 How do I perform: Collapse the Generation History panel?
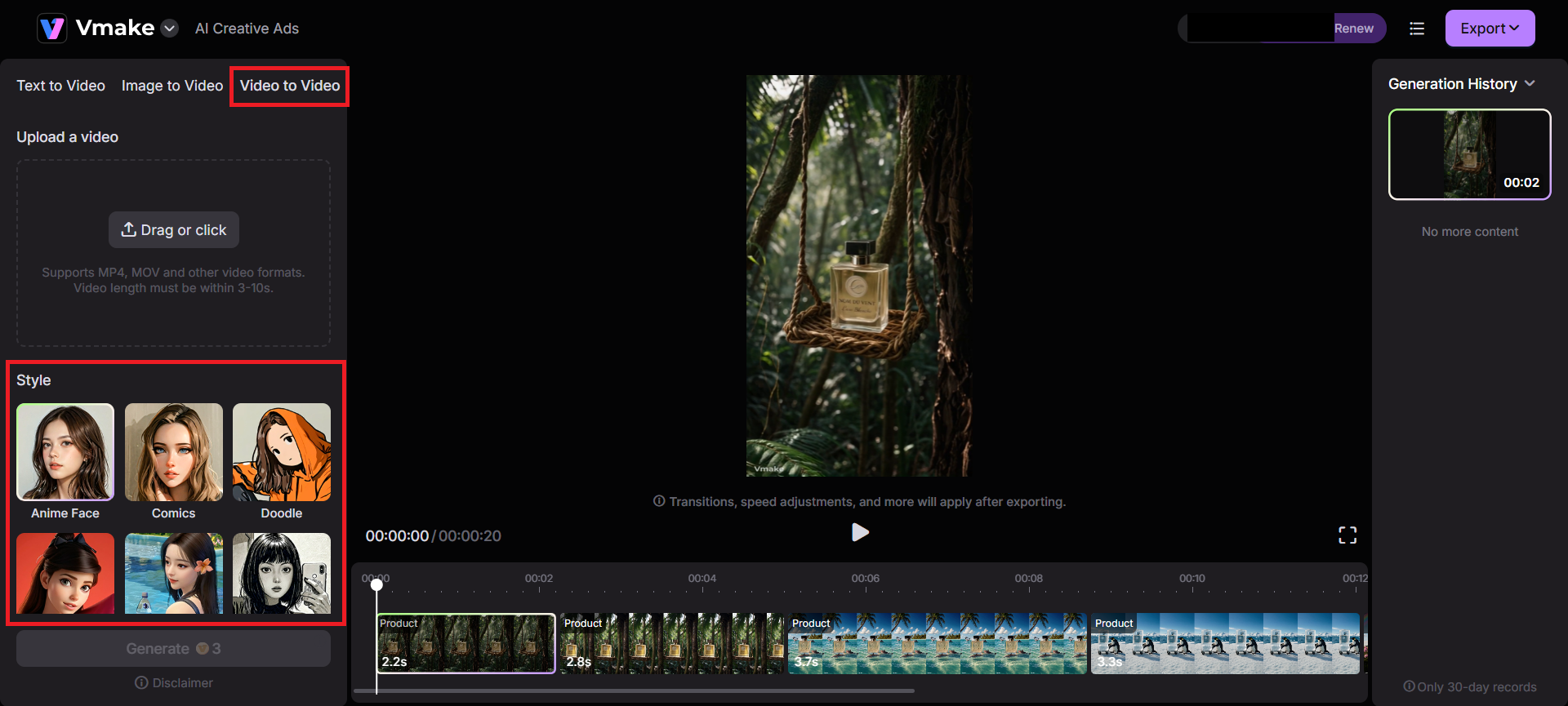1530,84
